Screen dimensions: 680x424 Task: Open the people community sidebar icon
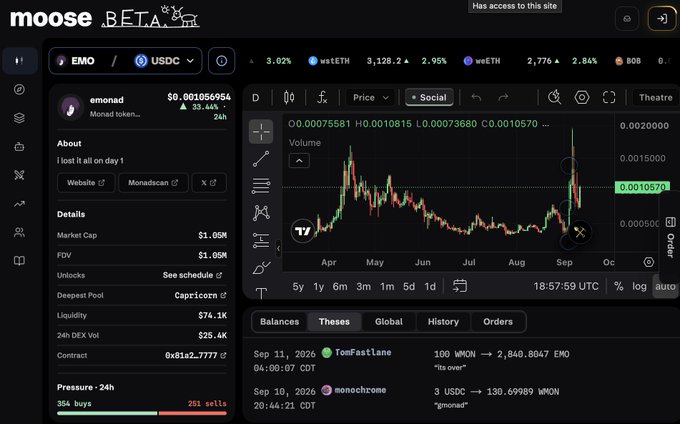pyautogui.click(x=20, y=232)
